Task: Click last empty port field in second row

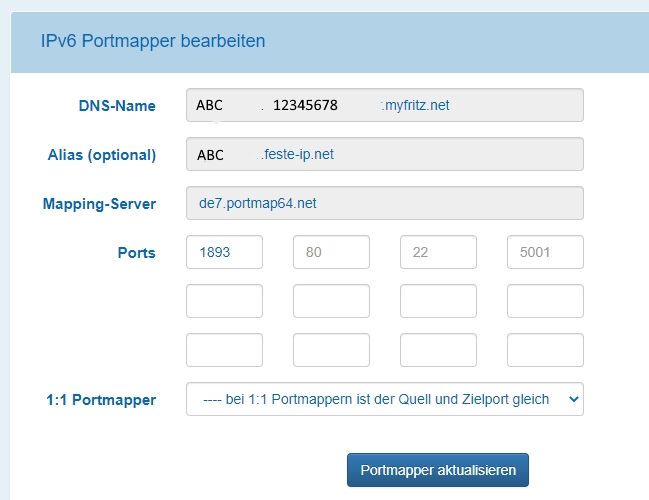Action: 545,301
